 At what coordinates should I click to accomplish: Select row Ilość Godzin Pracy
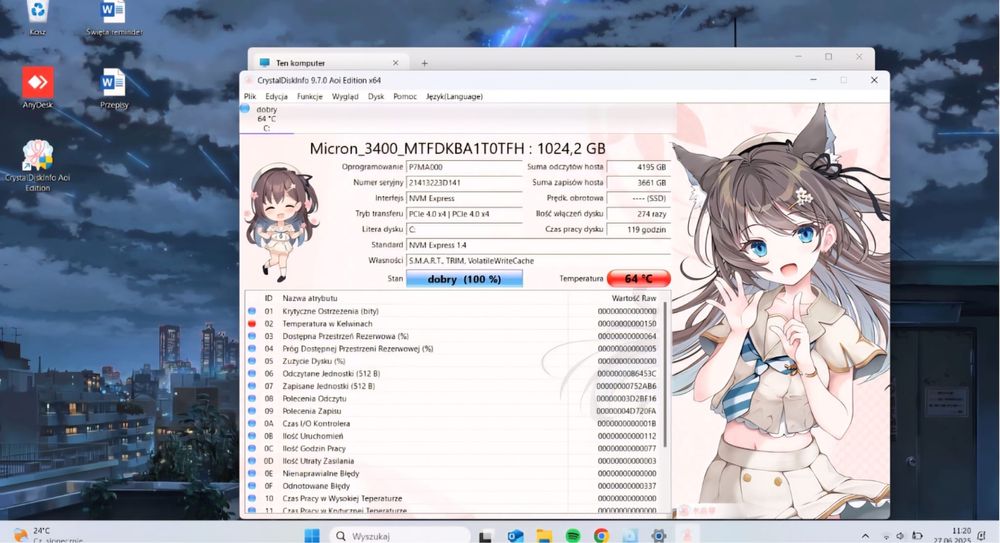click(453, 449)
